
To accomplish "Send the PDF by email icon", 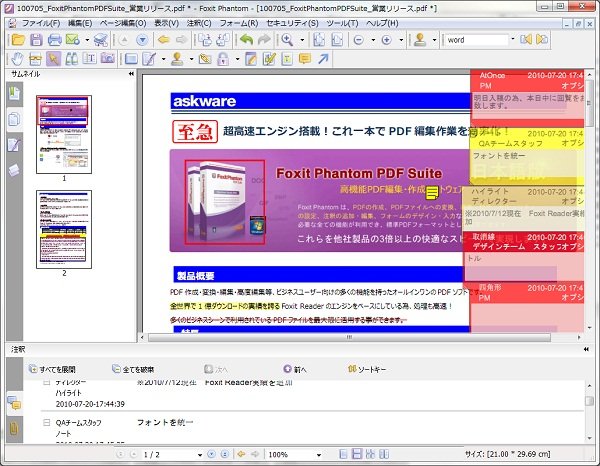I will 73,40.
